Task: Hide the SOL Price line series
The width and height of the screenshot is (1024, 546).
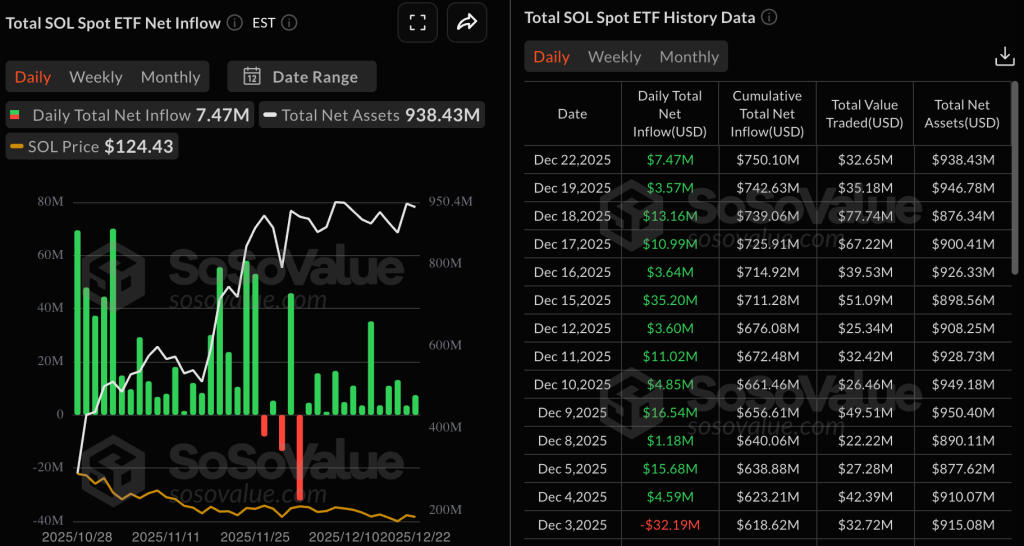Action: click(92, 147)
